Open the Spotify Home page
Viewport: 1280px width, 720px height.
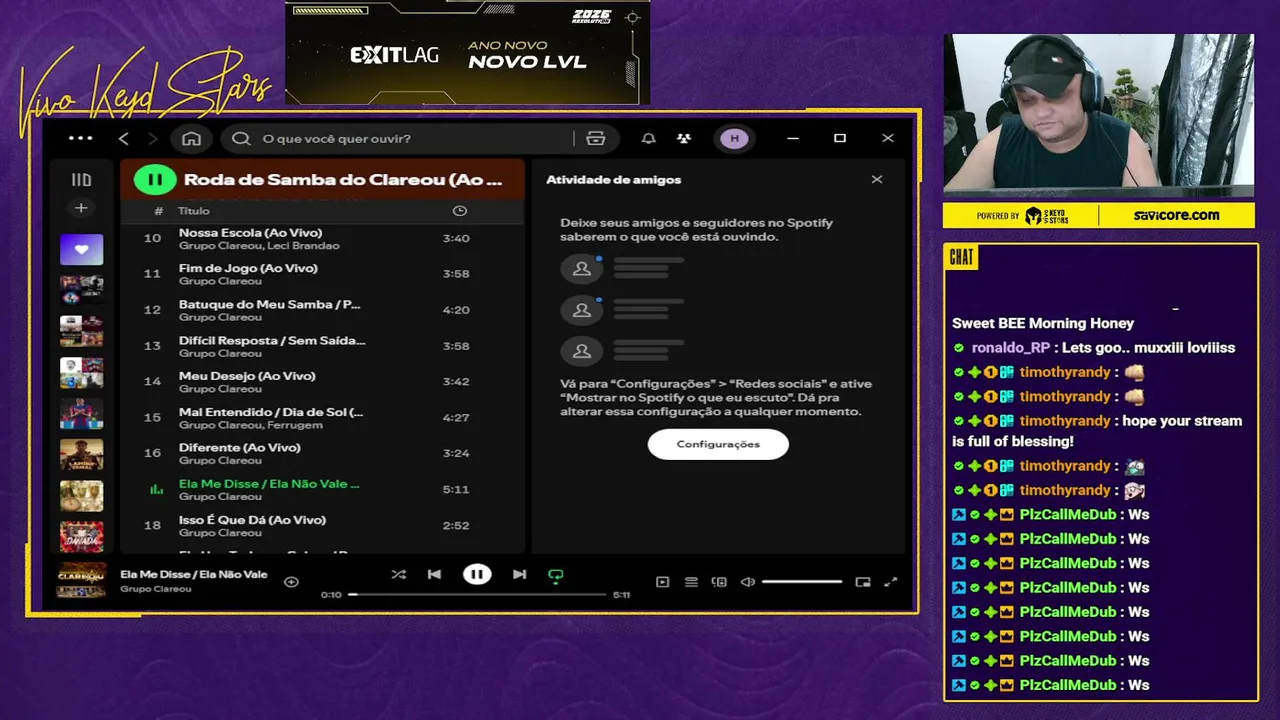(x=192, y=138)
